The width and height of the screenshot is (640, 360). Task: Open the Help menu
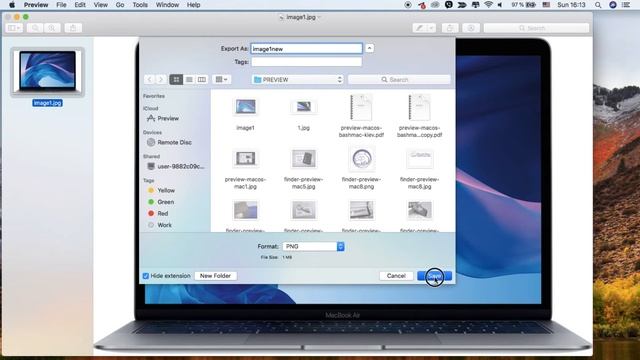[193, 5]
